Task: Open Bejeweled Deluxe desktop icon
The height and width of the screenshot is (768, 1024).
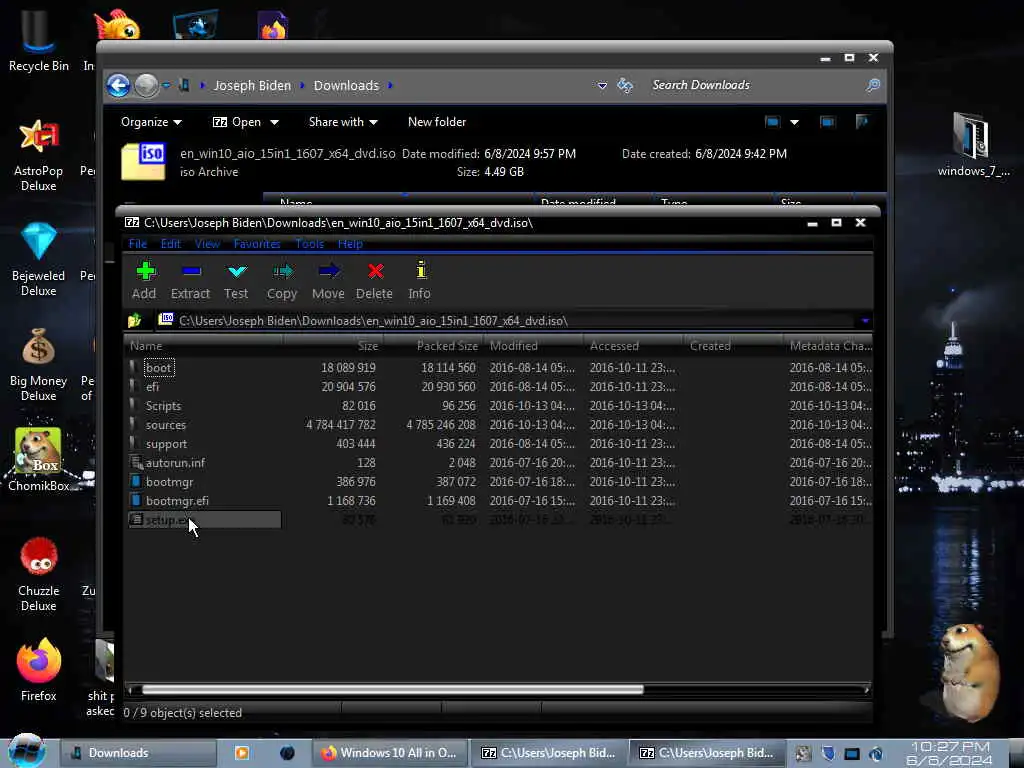Action: (39, 260)
